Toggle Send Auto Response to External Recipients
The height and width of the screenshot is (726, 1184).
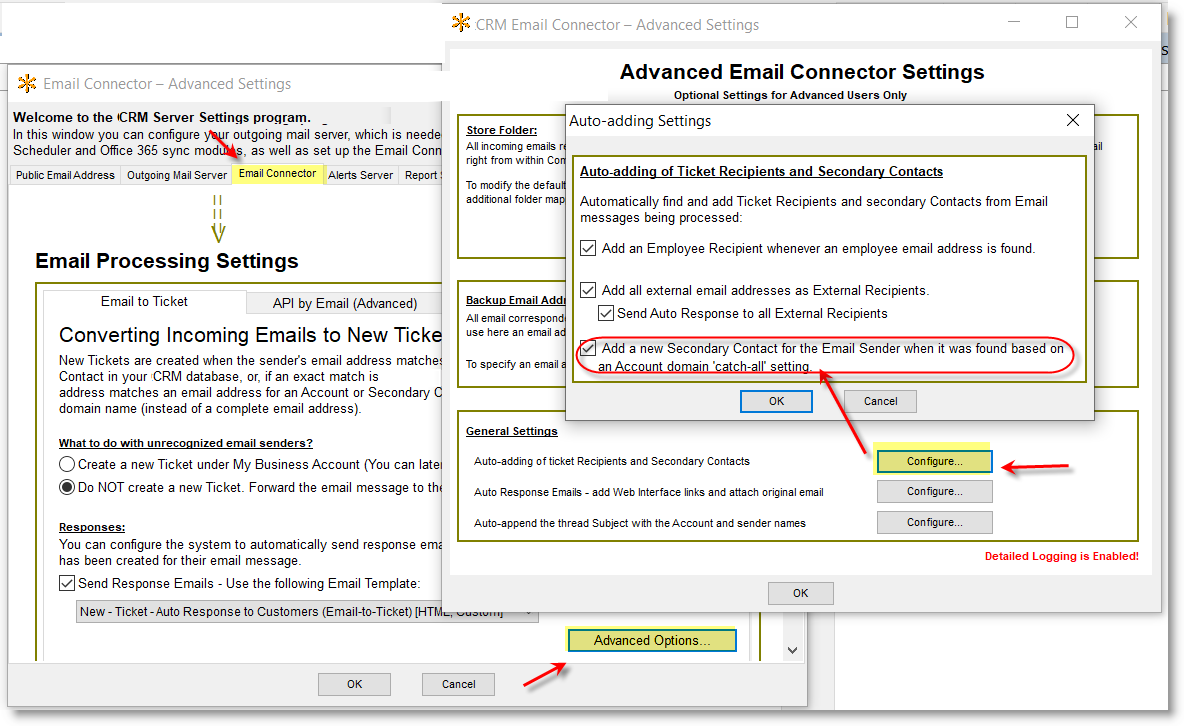click(606, 313)
